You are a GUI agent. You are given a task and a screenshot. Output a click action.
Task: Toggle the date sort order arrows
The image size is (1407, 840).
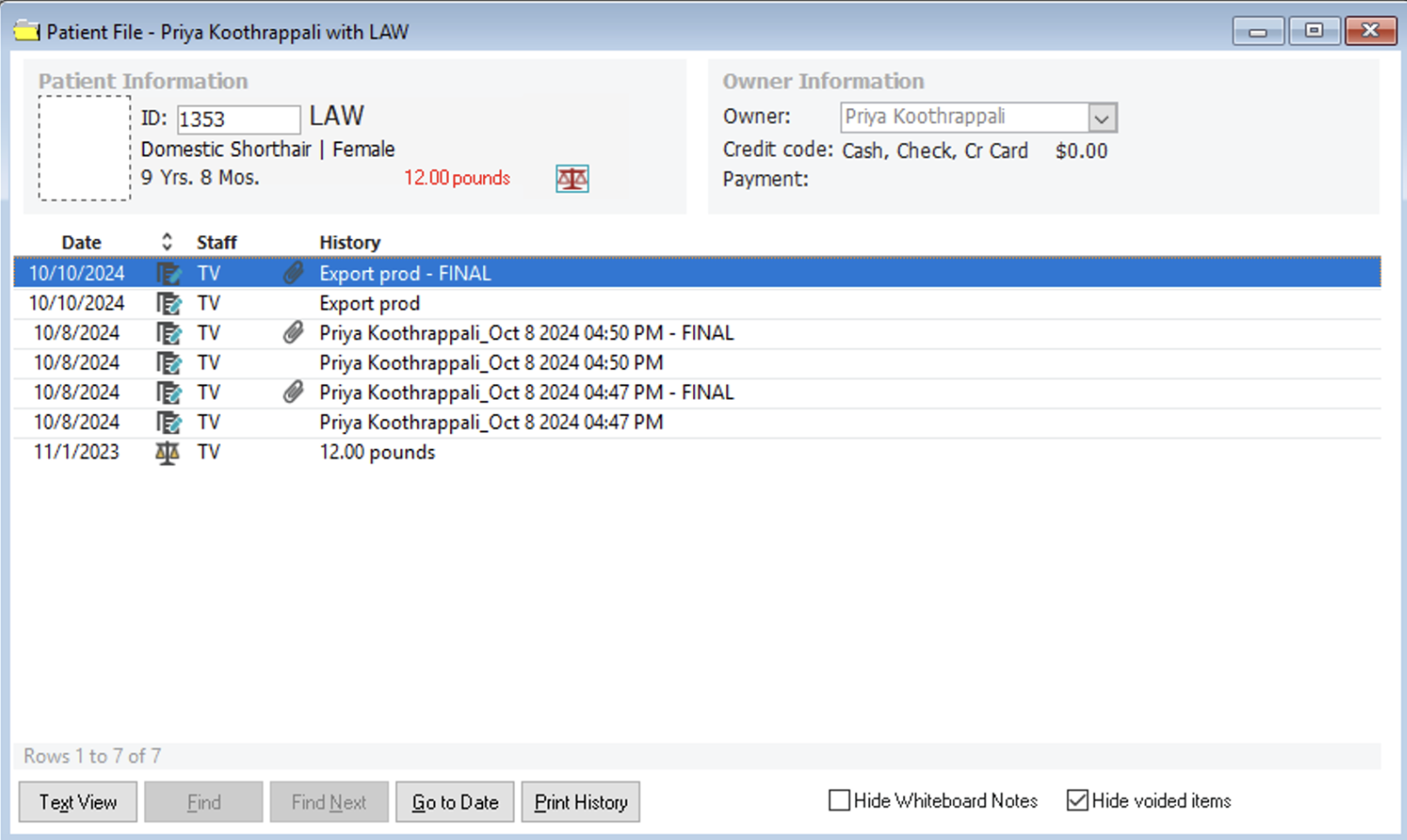pos(167,242)
